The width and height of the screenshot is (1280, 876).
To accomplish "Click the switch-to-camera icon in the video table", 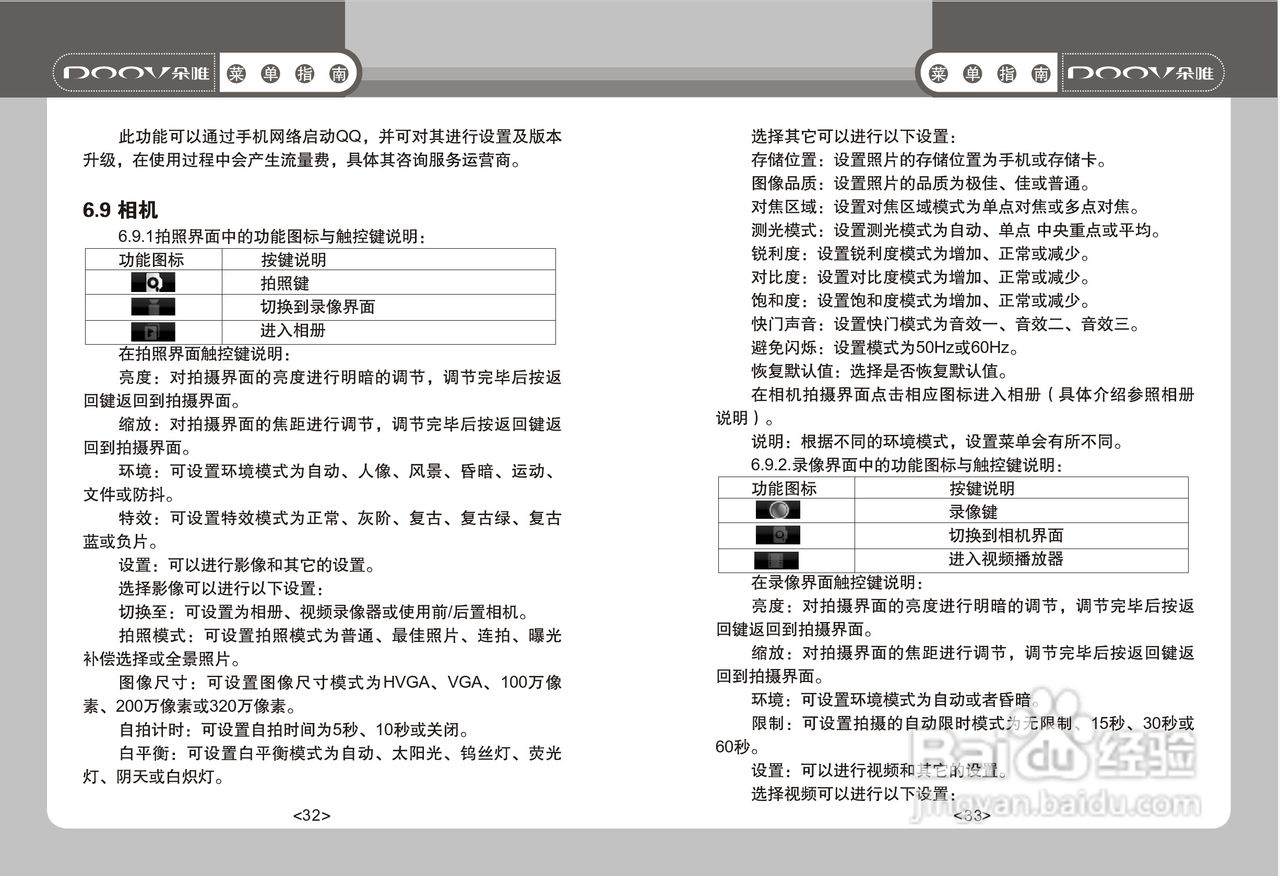I will [x=778, y=535].
